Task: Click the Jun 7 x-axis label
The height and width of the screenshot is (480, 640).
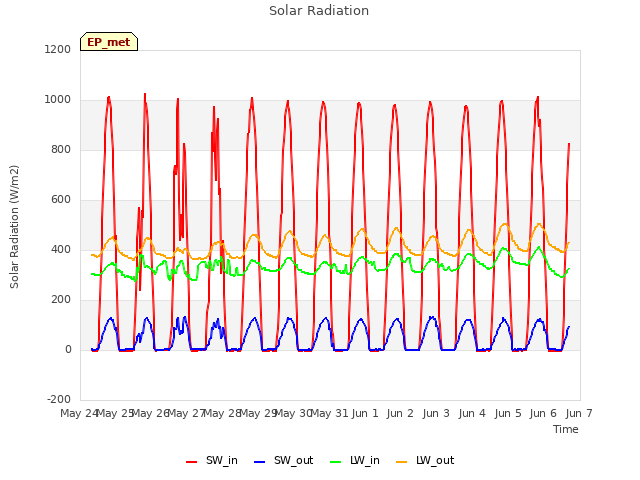Action: tap(579, 413)
